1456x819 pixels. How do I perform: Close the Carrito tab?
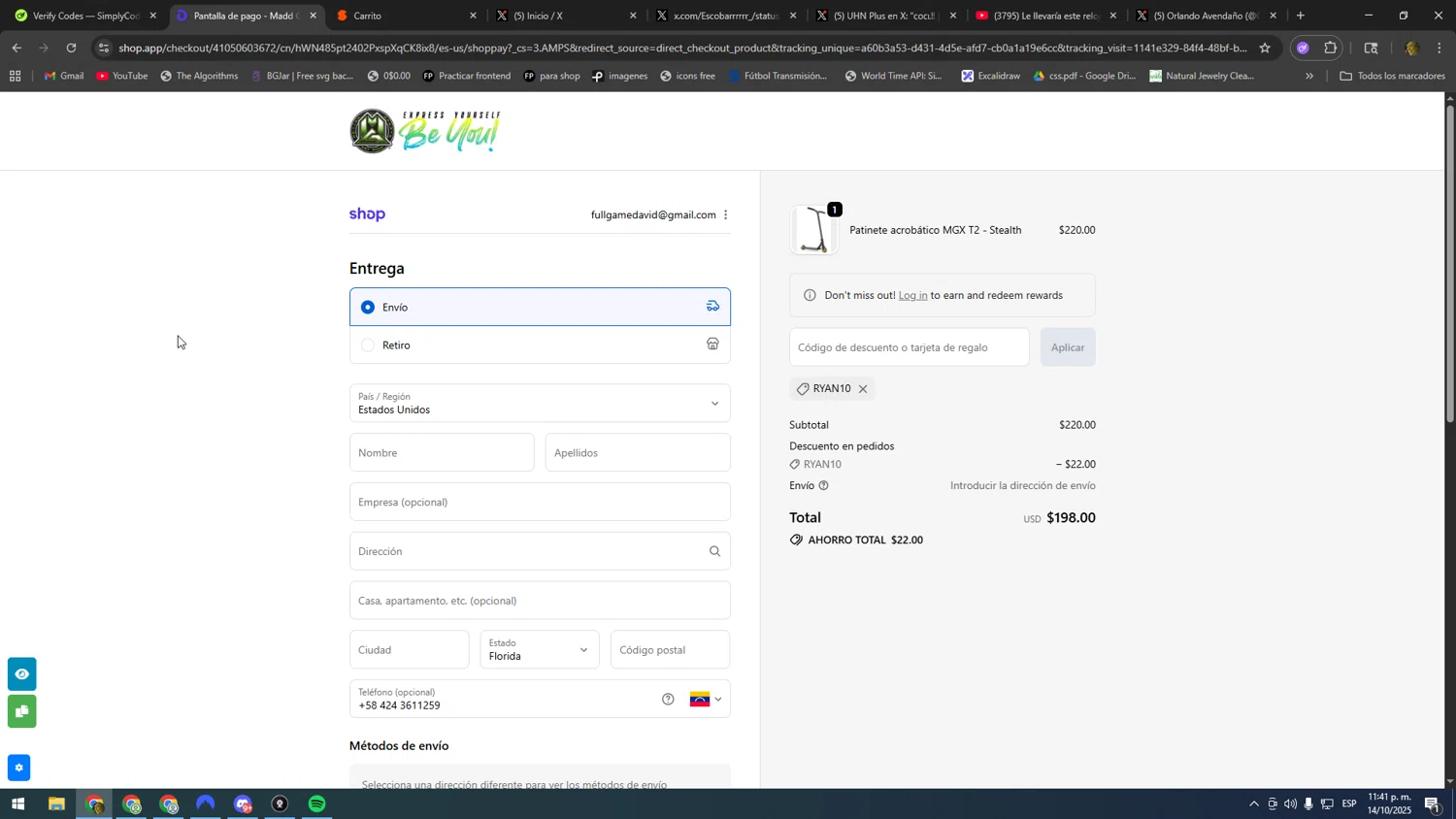coord(473,16)
